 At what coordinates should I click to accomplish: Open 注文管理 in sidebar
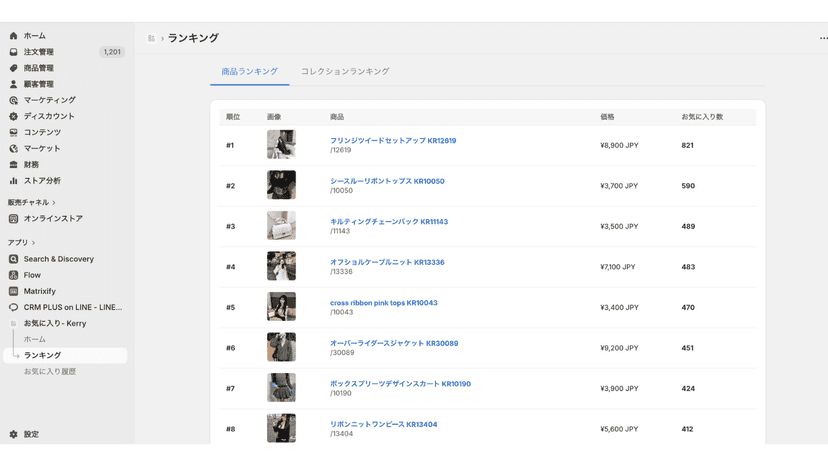39,52
